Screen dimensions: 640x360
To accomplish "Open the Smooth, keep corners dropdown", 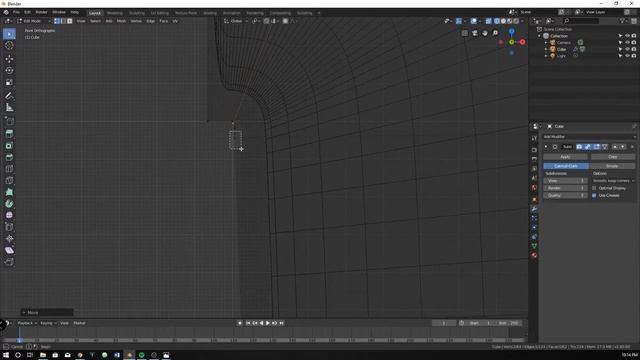I will 613,180.
